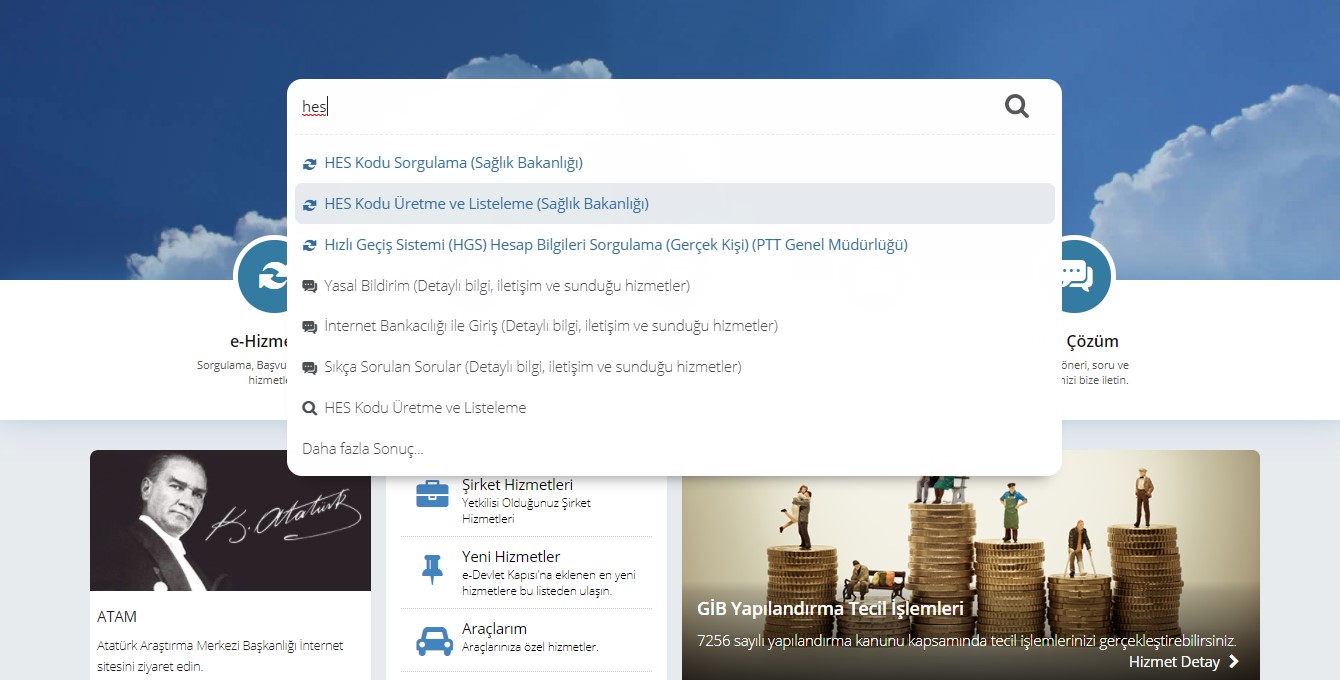Open the Araçlarım services link
This screenshot has height=680, width=1340.
click(494, 629)
